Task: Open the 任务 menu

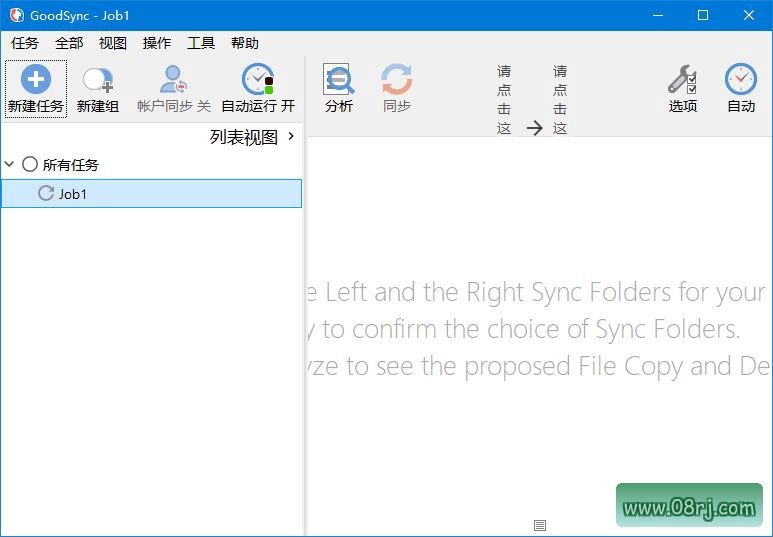Action: pyautogui.click(x=25, y=43)
